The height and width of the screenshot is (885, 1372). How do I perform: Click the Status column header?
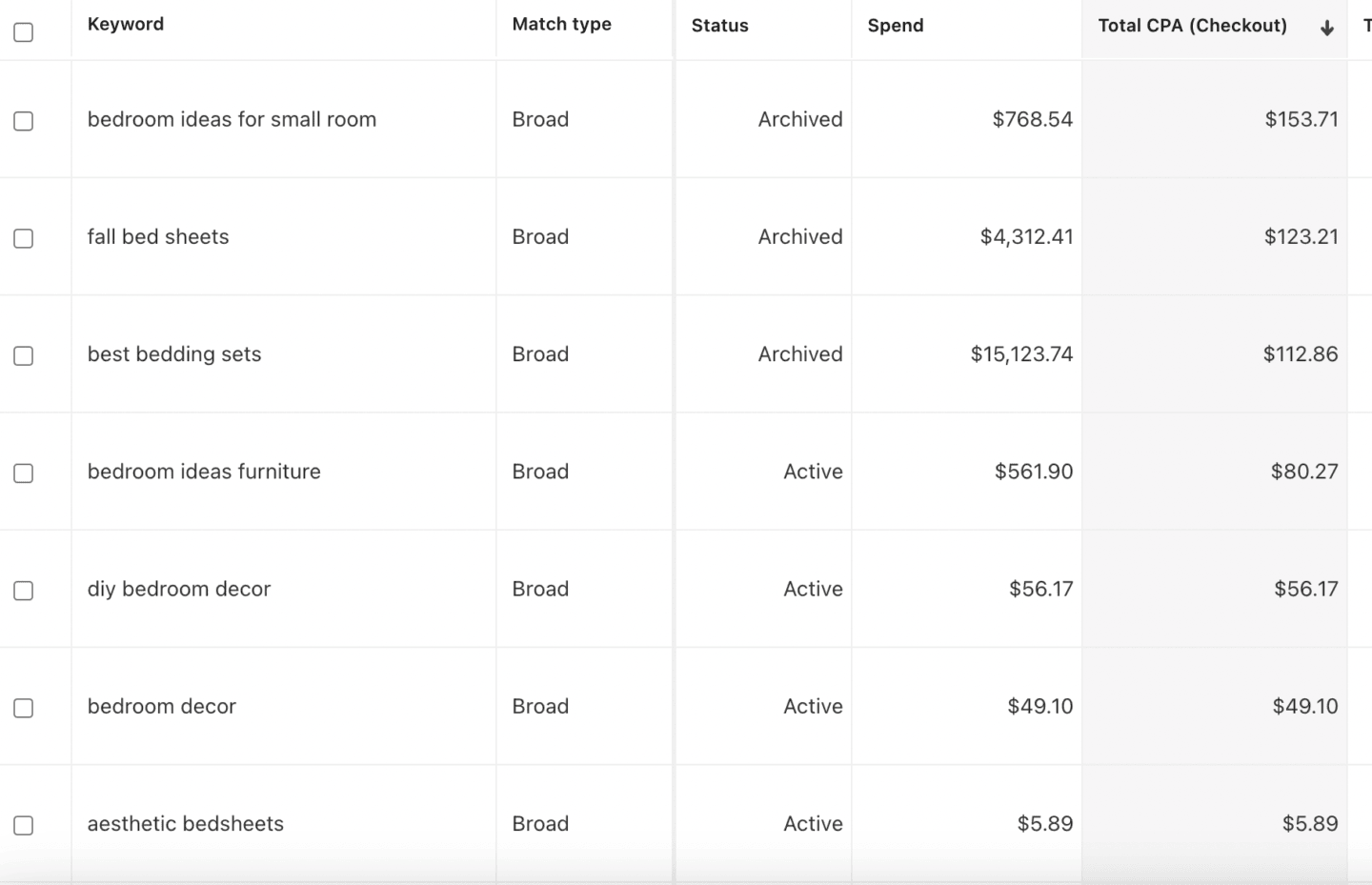719,26
